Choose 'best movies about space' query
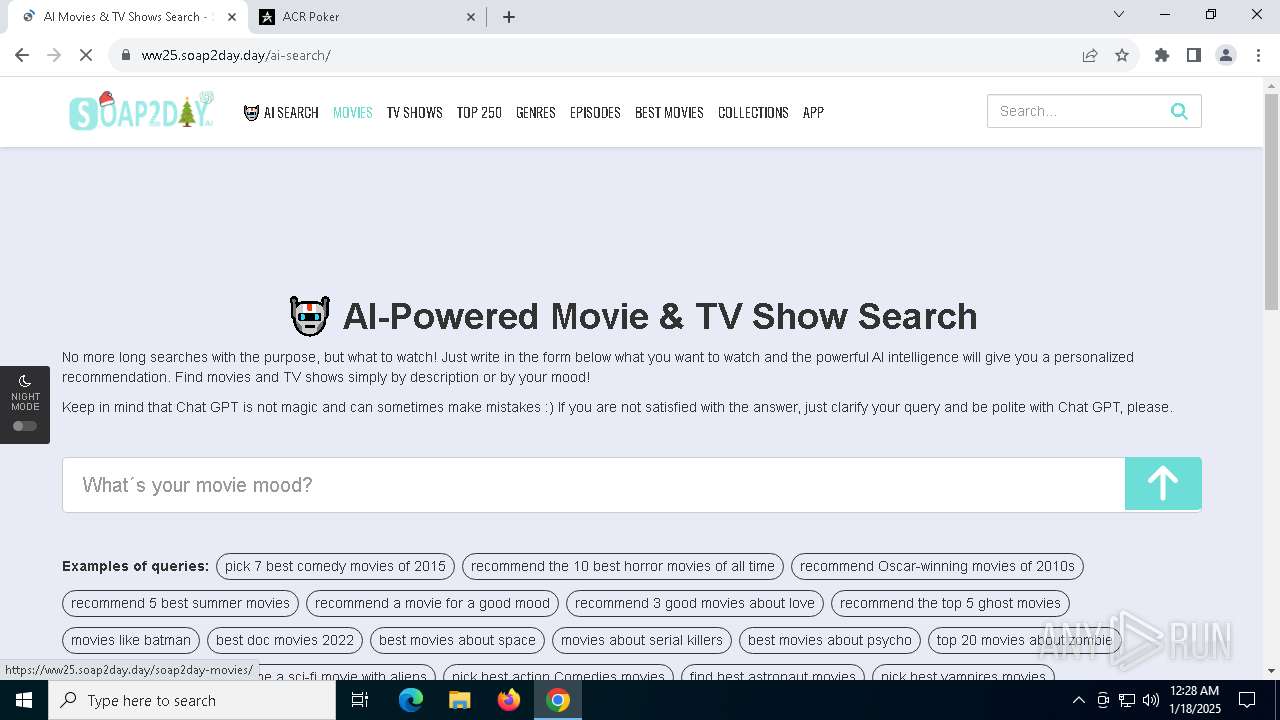Viewport: 1280px width, 720px height. (457, 640)
